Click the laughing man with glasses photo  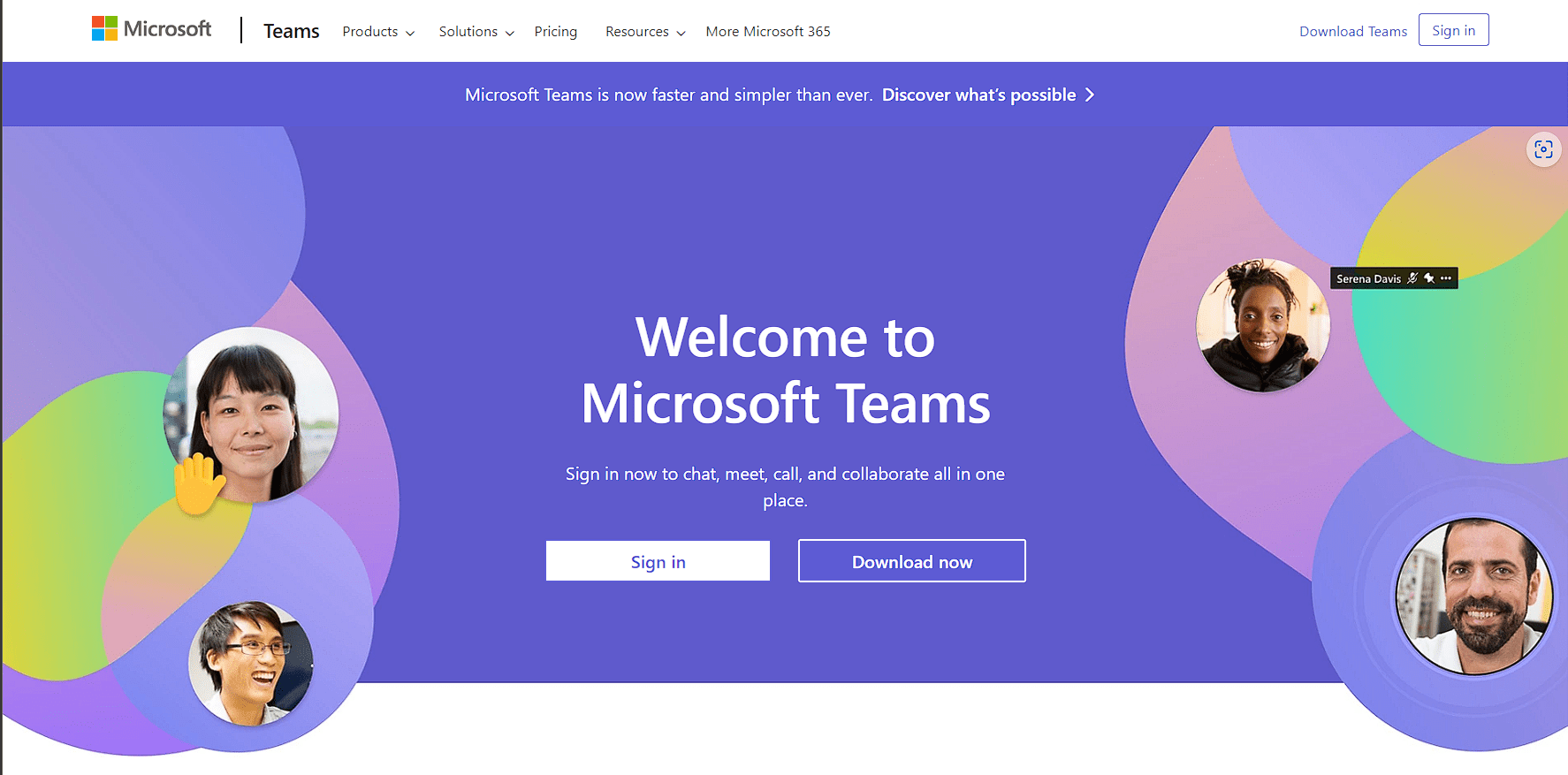pos(251,664)
